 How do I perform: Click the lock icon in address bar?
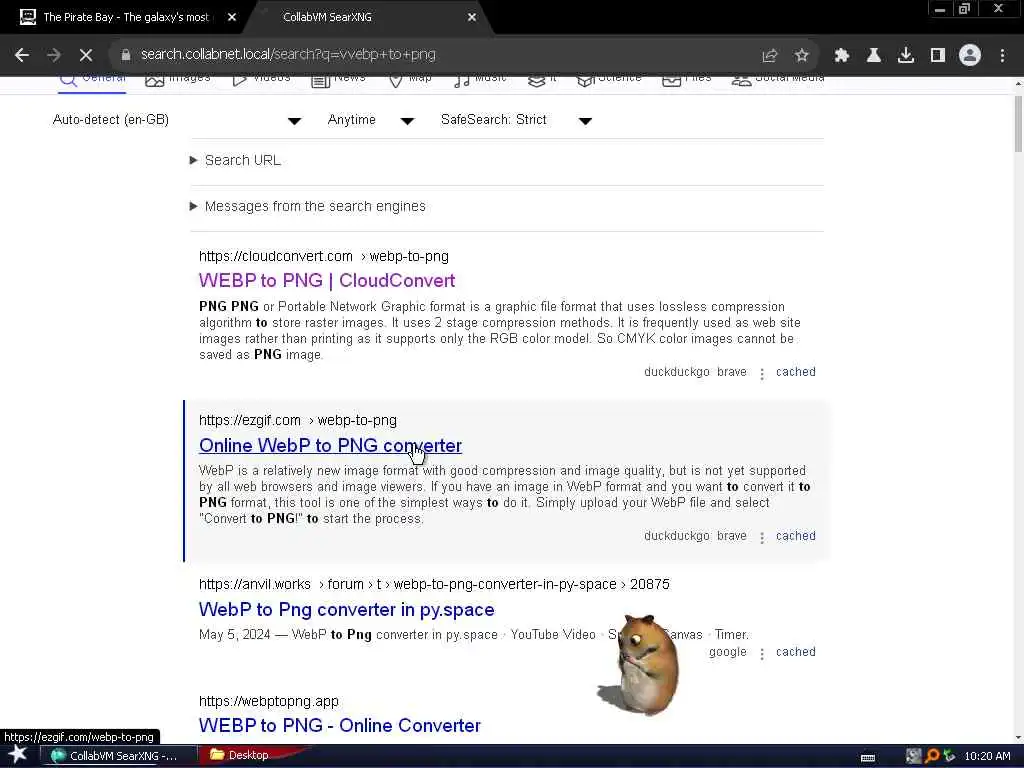click(126, 55)
